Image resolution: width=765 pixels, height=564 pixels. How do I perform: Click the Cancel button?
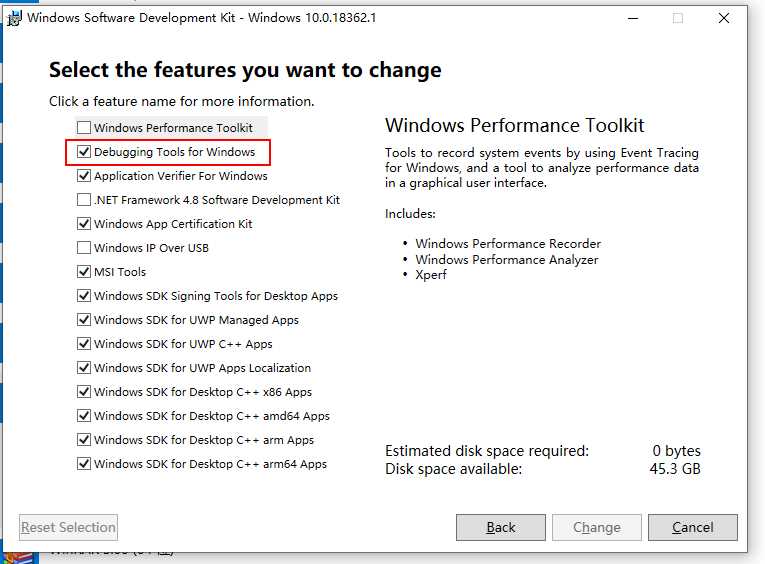click(692, 527)
